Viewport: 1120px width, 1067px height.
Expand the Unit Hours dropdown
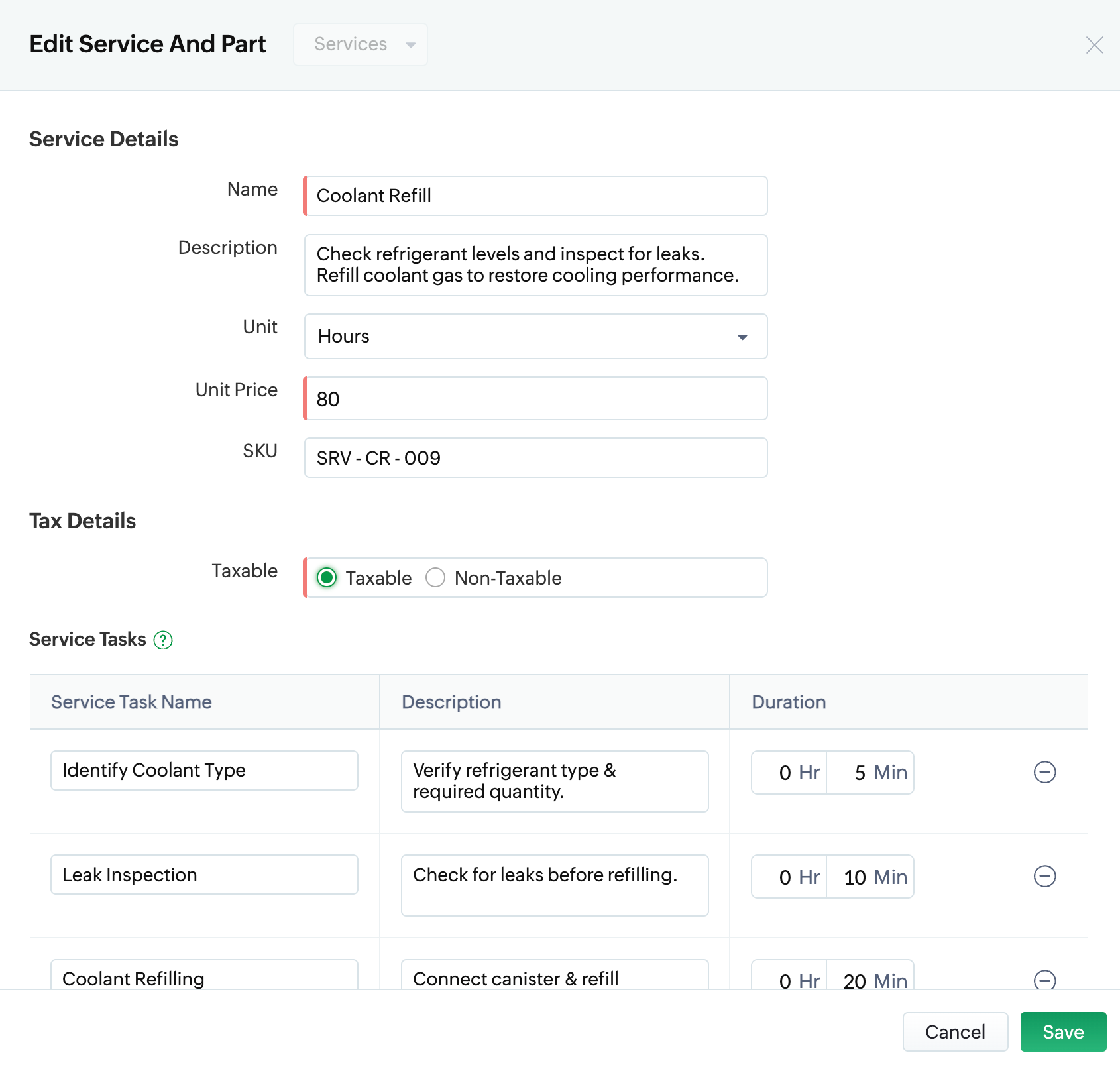pyautogui.click(x=535, y=337)
